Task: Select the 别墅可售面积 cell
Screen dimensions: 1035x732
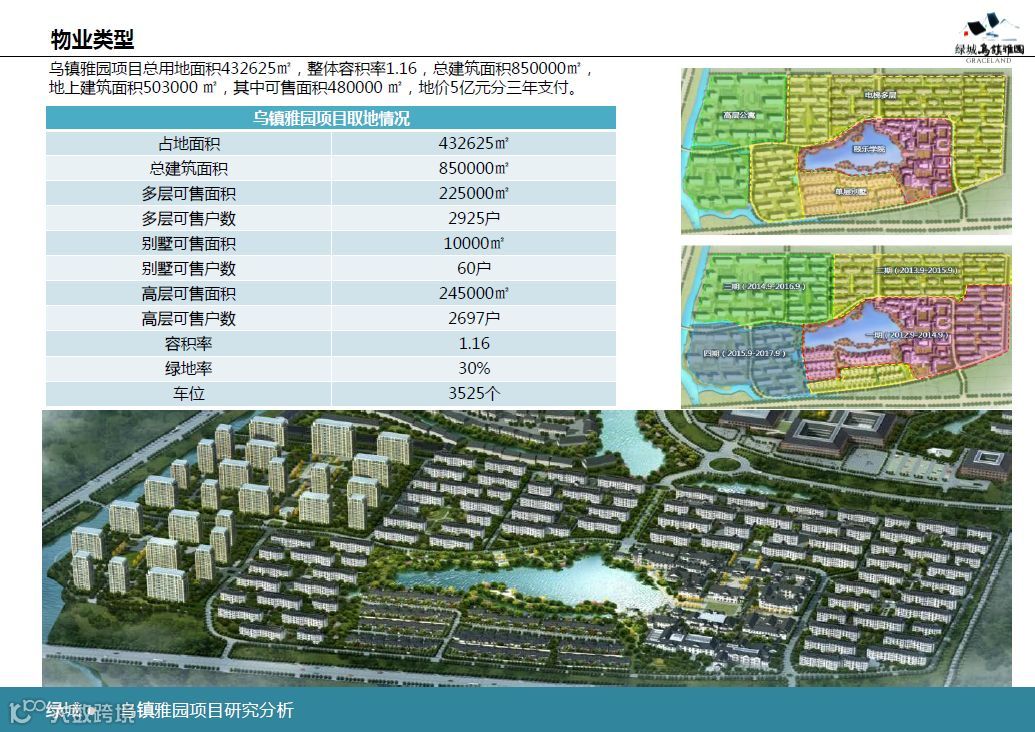Action: click(189, 244)
